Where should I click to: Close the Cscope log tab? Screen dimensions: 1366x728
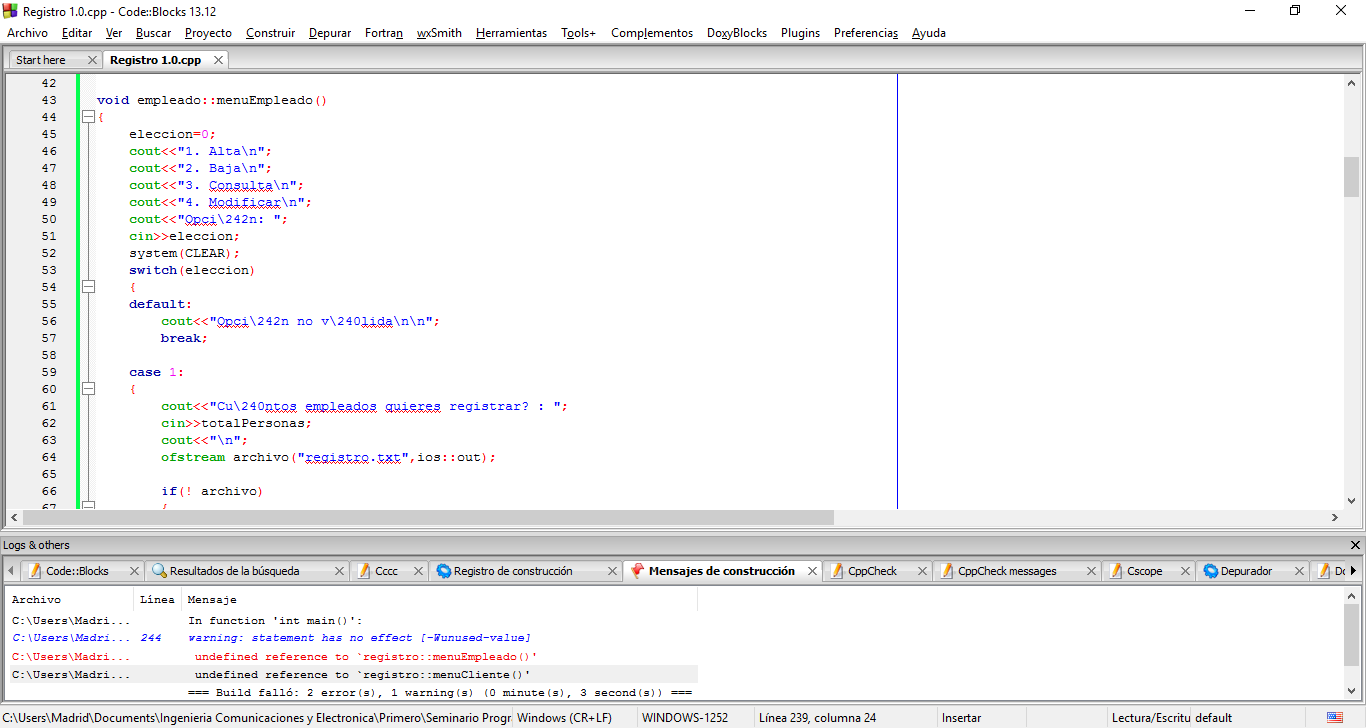(x=1186, y=571)
